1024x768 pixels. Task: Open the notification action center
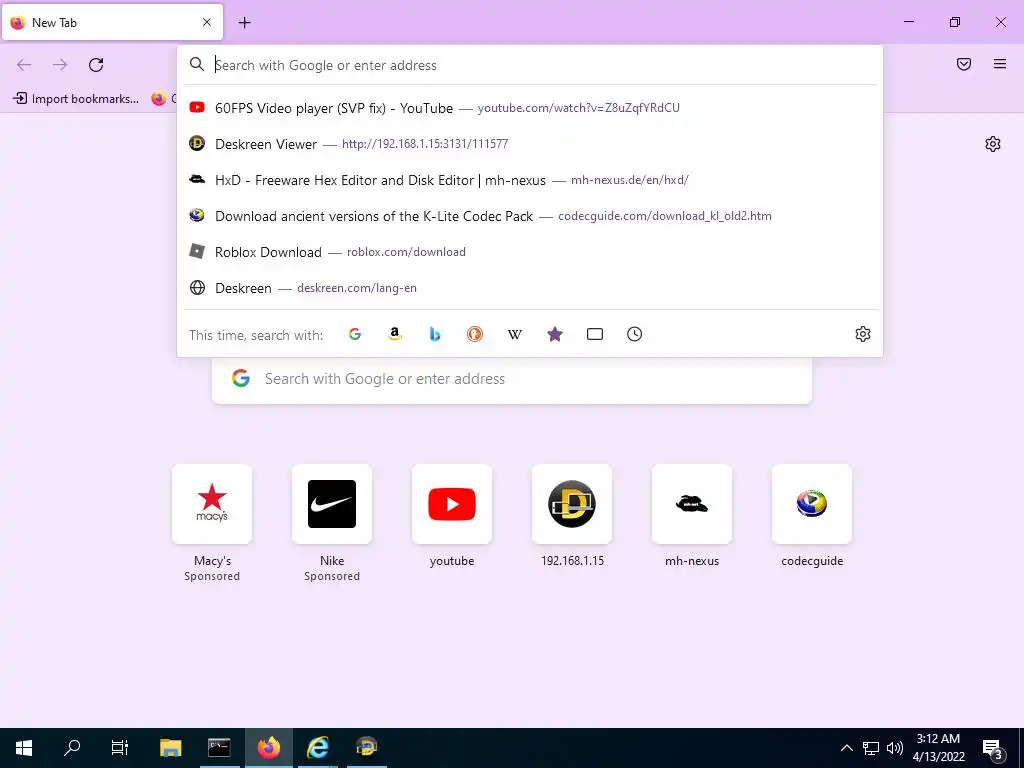(x=993, y=749)
